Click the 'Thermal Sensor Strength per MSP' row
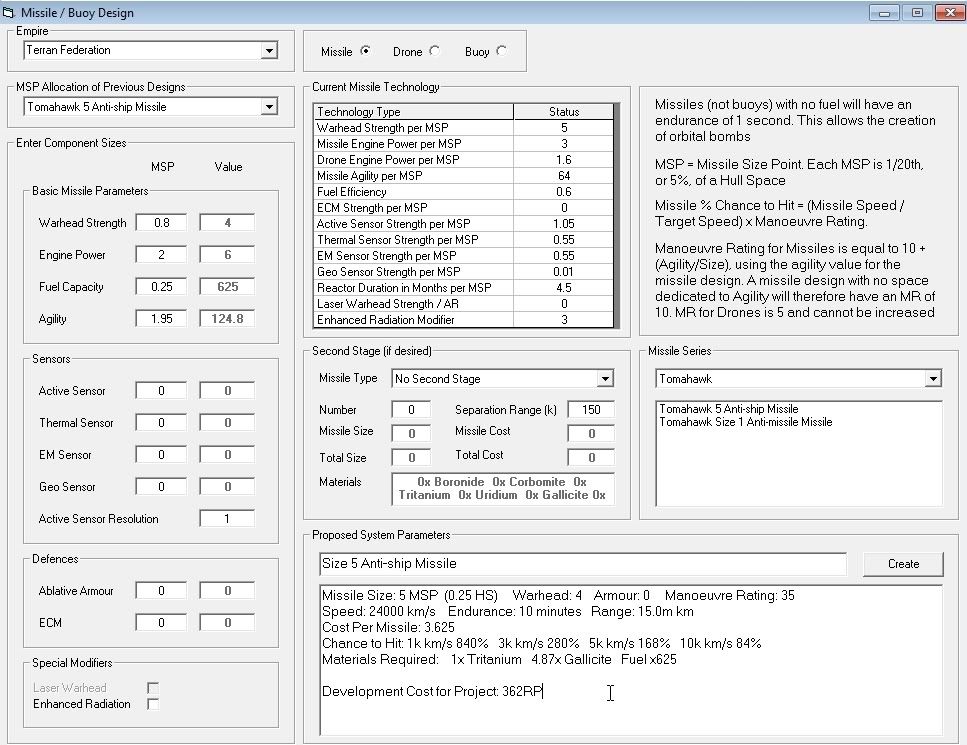 point(464,240)
